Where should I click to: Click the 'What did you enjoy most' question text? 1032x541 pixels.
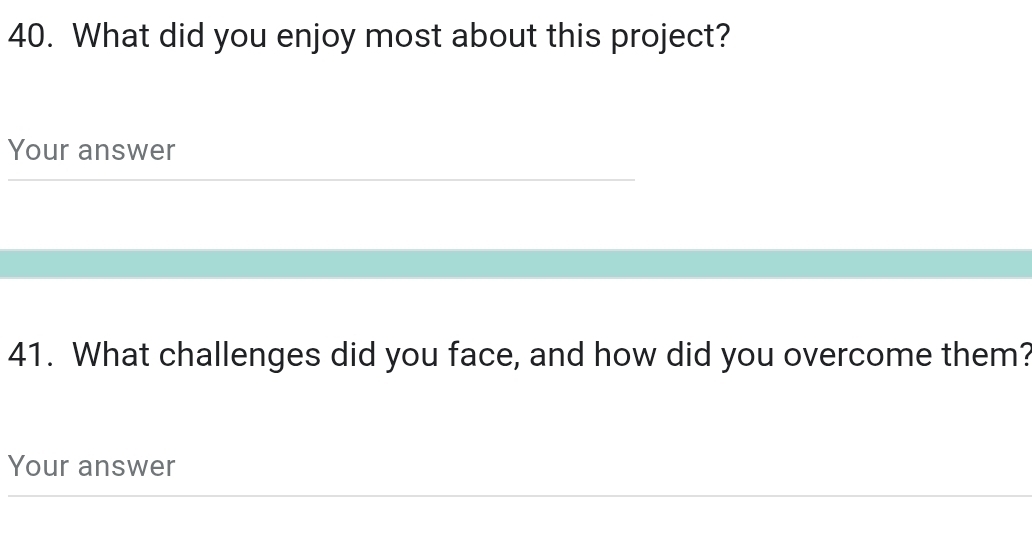(x=401, y=37)
